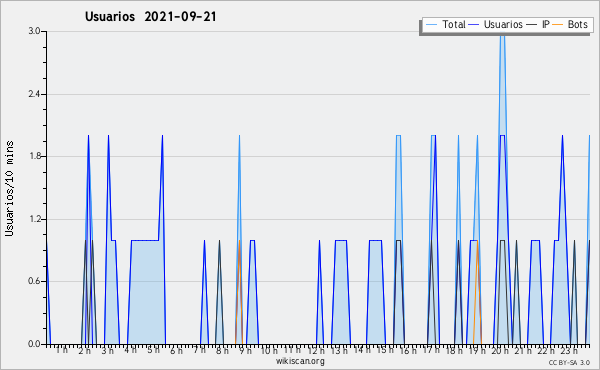Click the chart title 'Usuarios 2021-09-21'
600x370 pixels.
[x=150, y=16]
